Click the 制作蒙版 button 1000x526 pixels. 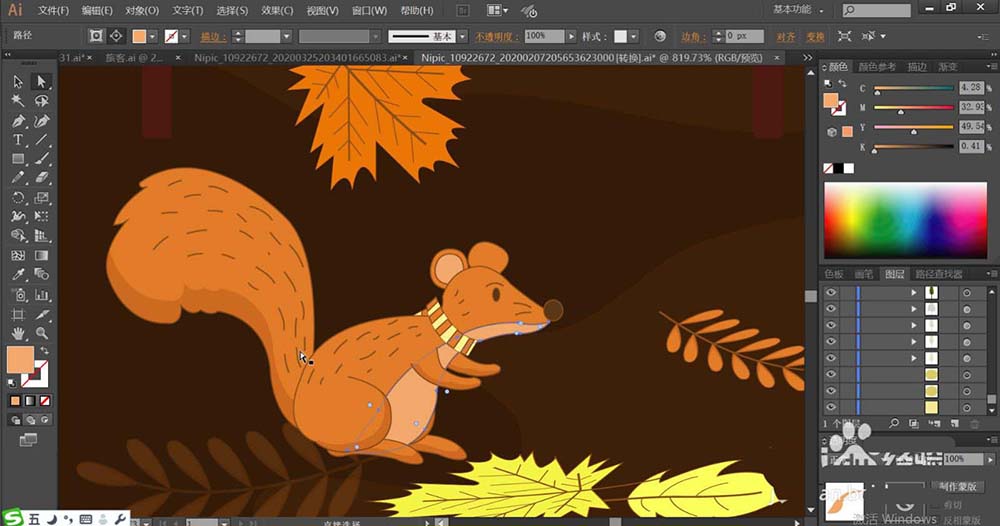(957, 486)
